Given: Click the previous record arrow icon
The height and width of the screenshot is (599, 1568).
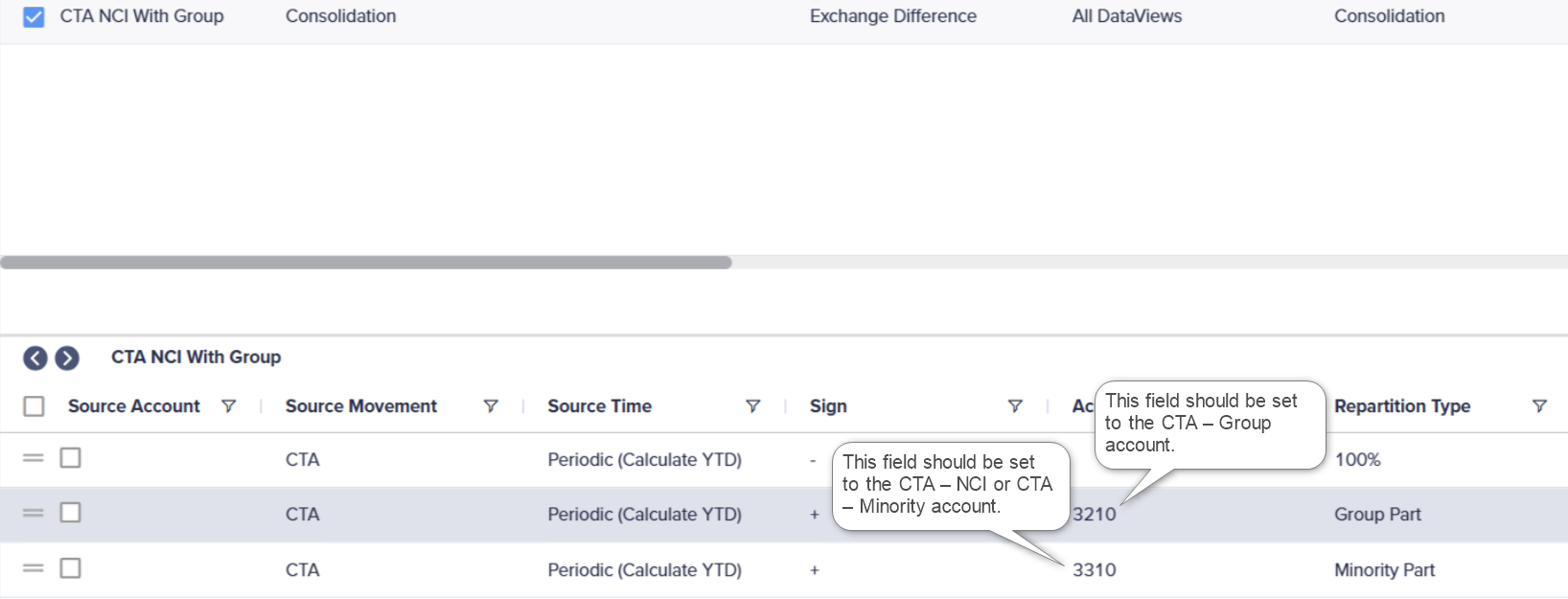Looking at the screenshot, I should coord(35,358).
